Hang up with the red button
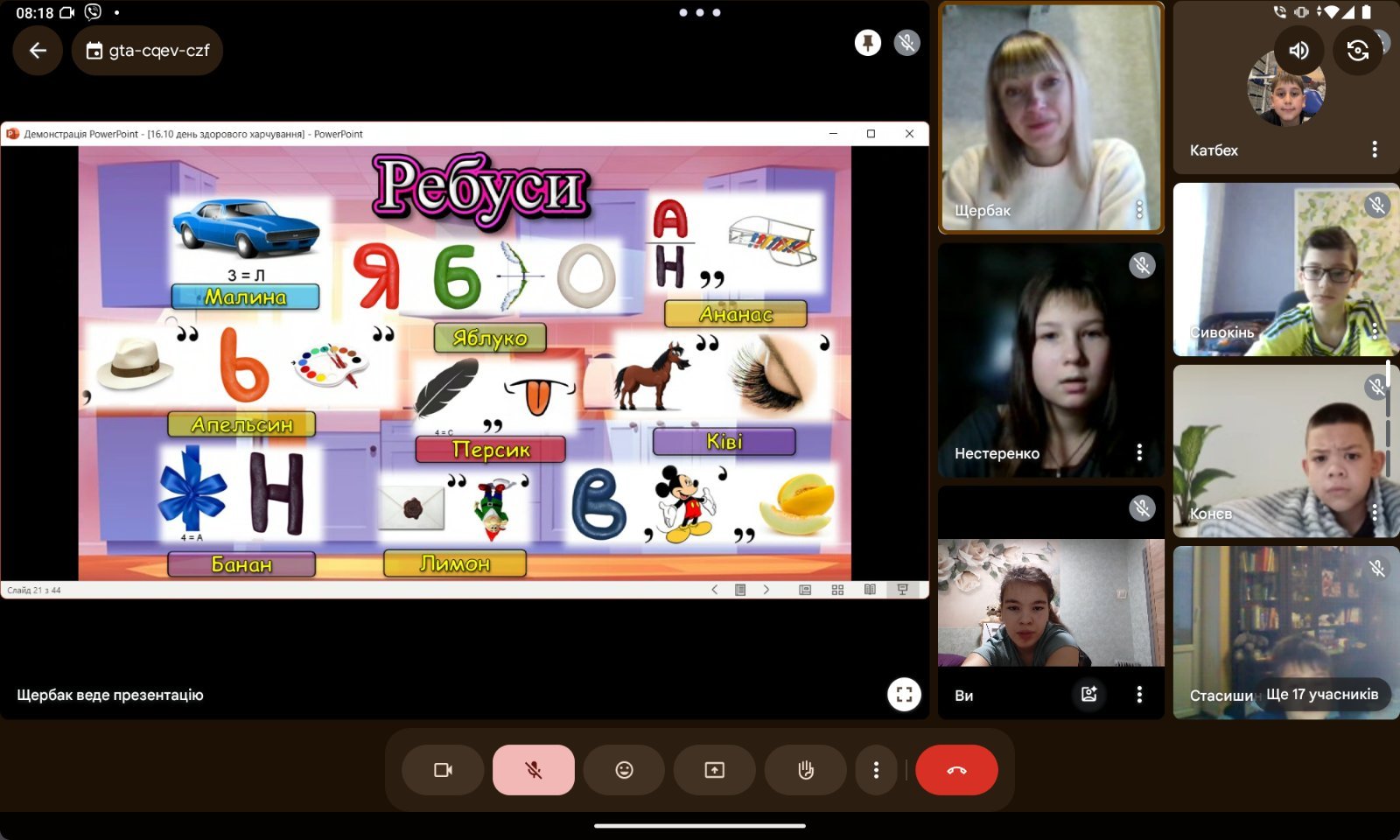 click(x=956, y=770)
